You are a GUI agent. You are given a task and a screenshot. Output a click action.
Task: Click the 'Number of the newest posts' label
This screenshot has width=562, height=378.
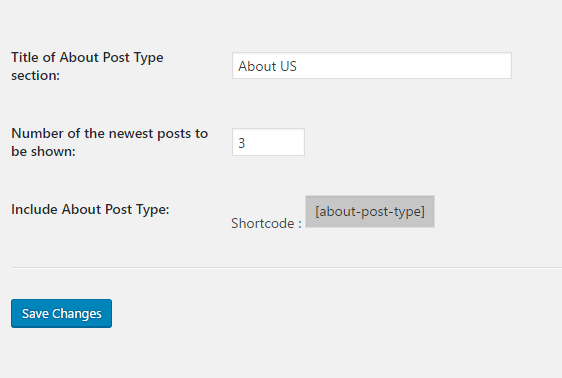click(x=109, y=142)
